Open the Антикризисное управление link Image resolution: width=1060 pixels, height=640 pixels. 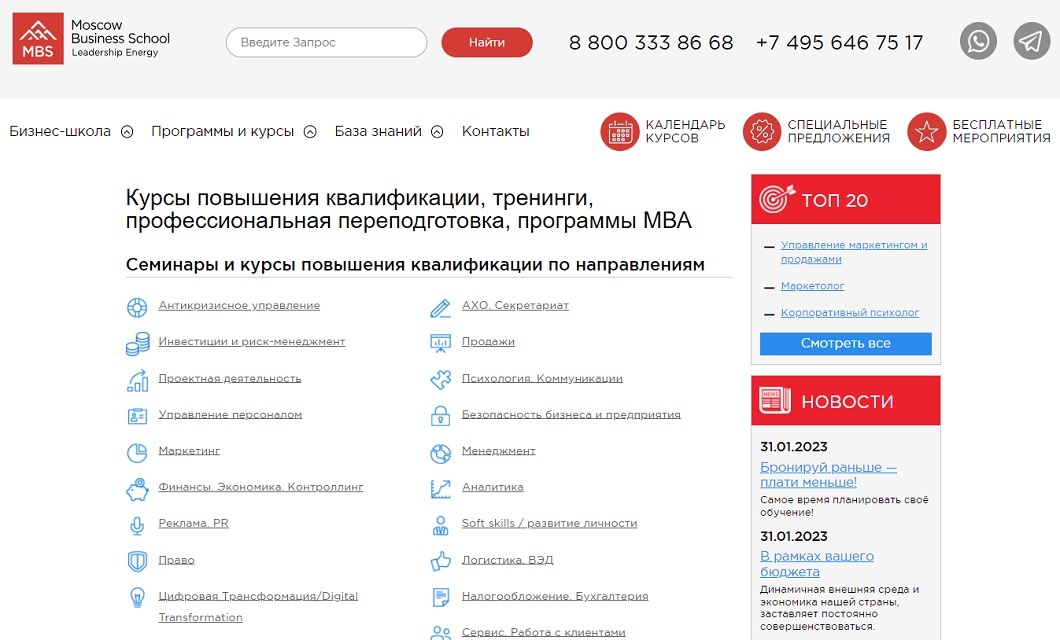(239, 305)
